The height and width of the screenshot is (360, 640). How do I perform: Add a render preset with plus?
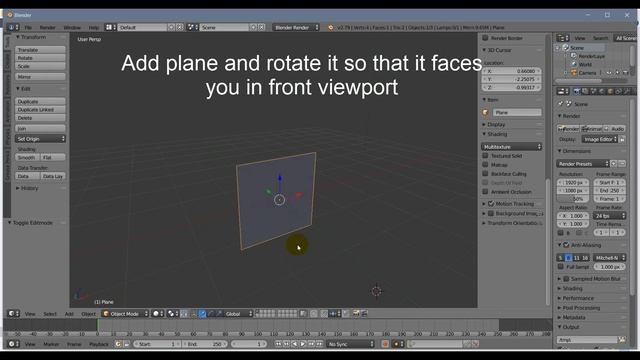click(614, 164)
